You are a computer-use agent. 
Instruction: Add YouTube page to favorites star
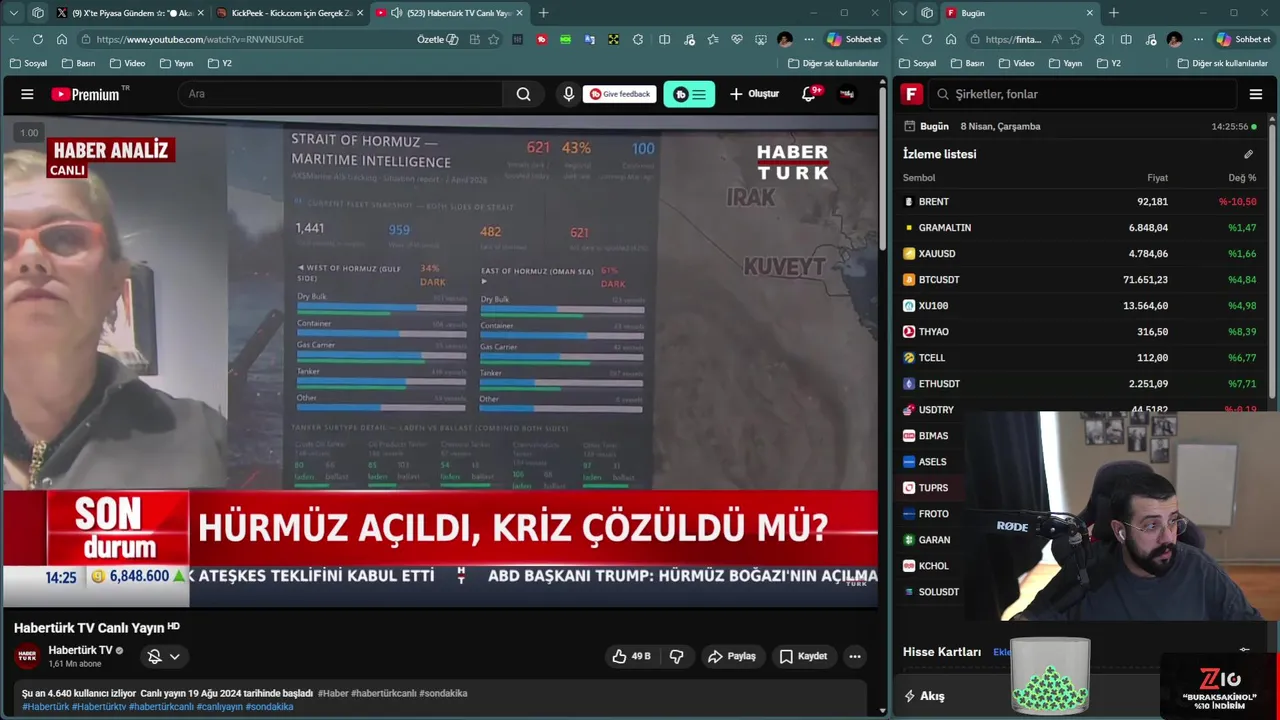point(493,39)
